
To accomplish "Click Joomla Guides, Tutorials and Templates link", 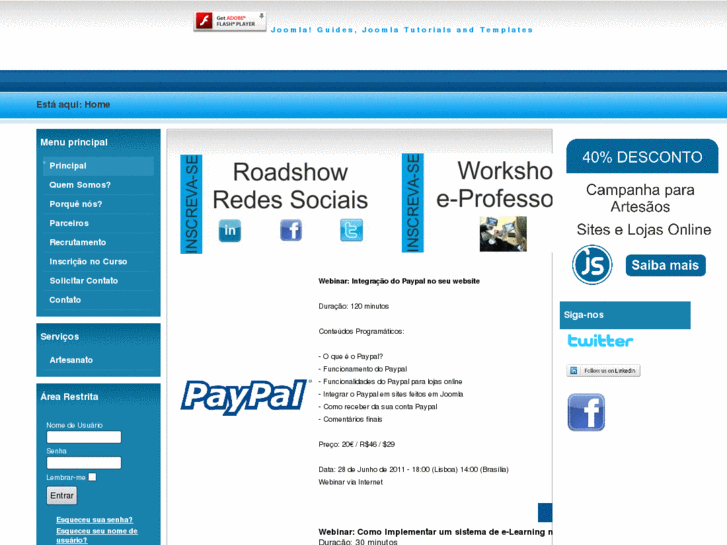I will pyautogui.click(x=402, y=30).
